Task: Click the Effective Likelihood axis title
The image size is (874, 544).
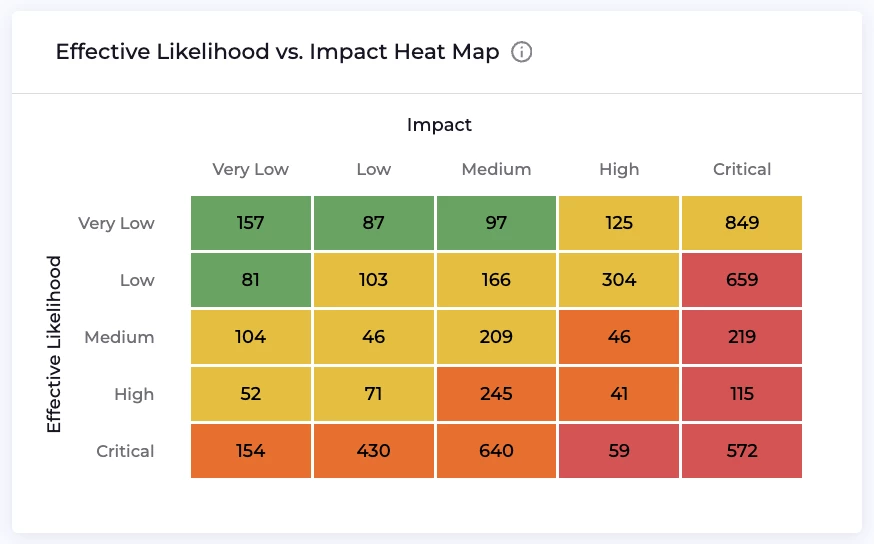Action: pos(54,344)
